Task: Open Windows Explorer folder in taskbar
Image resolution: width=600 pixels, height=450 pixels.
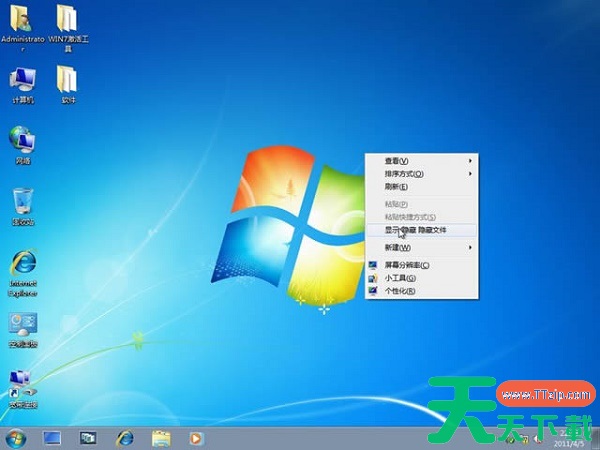Action: (160, 438)
